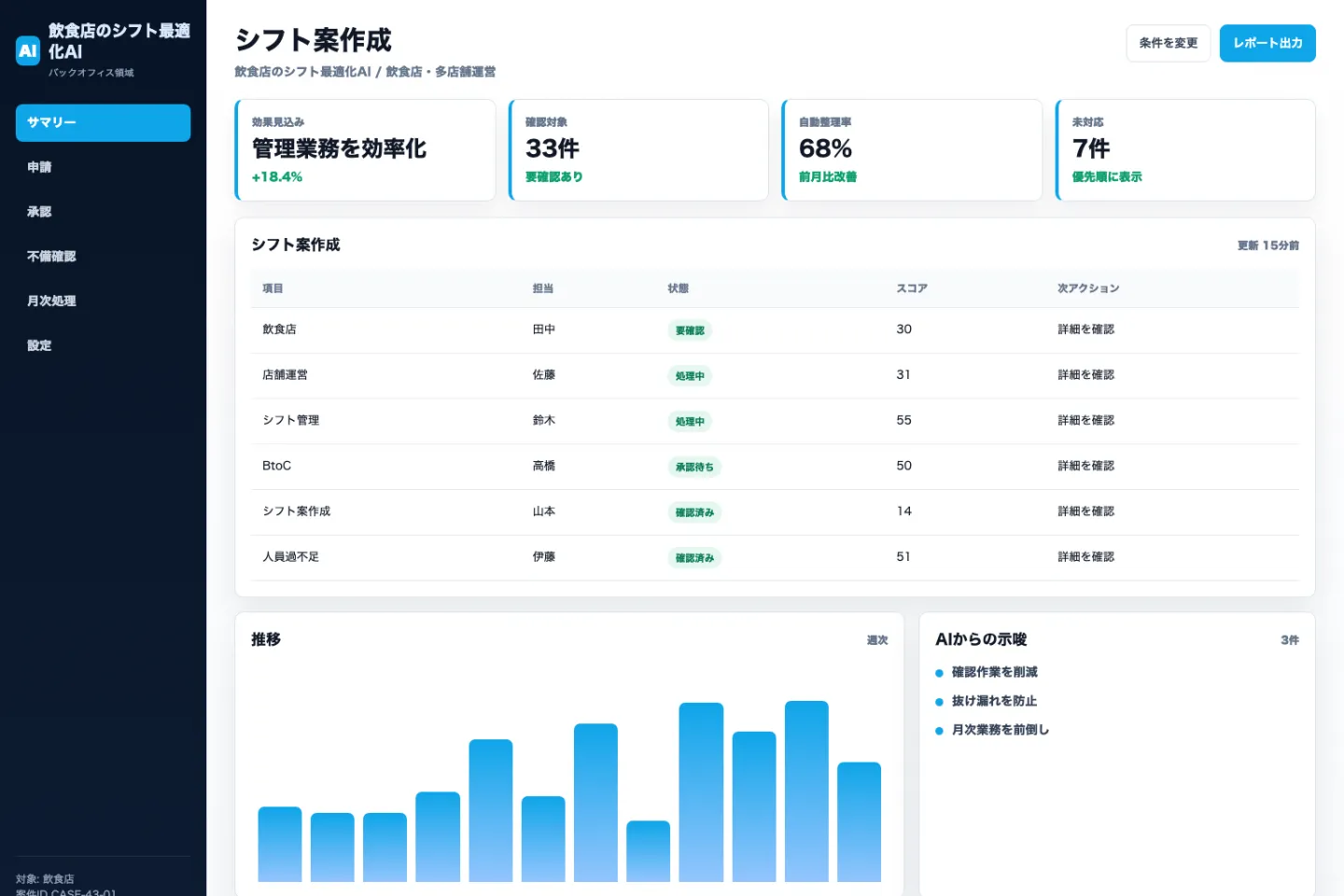Click the 更新 15分前 timestamp
The width and height of the screenshot is (1344, 896).
click(1268, 245)
